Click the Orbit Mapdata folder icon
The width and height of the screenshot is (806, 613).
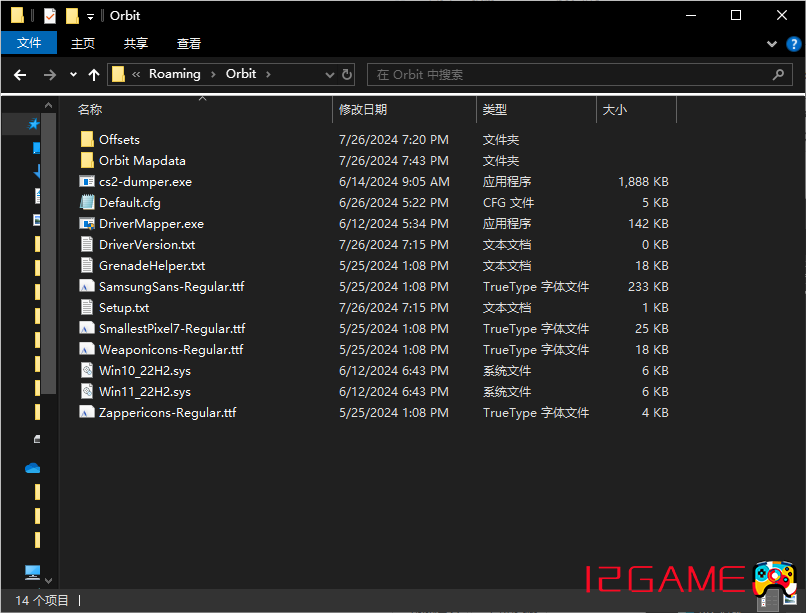click(x=87, y=160)
